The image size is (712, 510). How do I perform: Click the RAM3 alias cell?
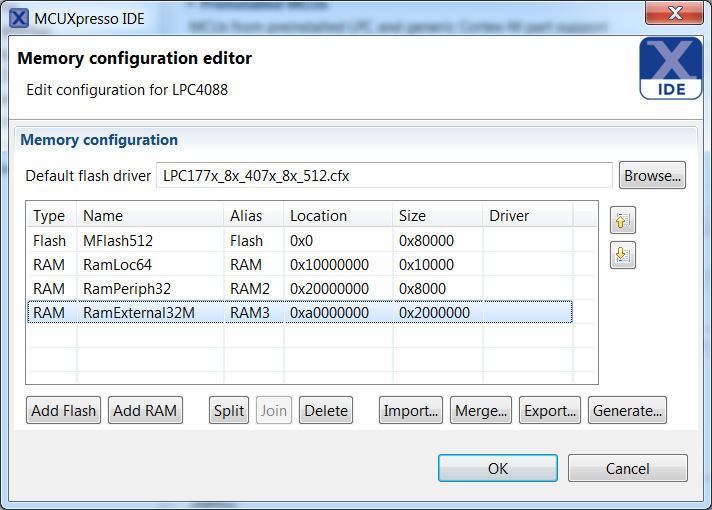pos(254,313)
